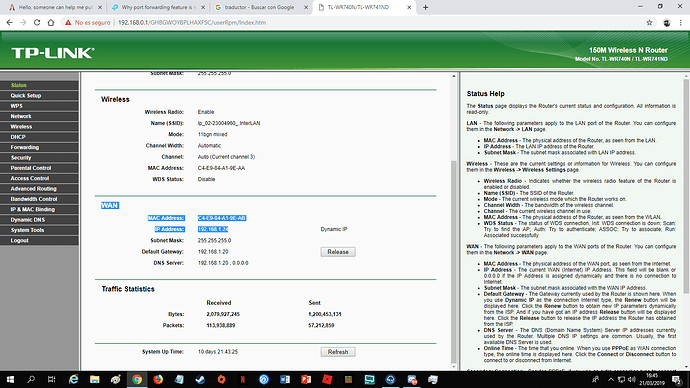
Task: Click the browser back arrow
Action: coord(9,22)
